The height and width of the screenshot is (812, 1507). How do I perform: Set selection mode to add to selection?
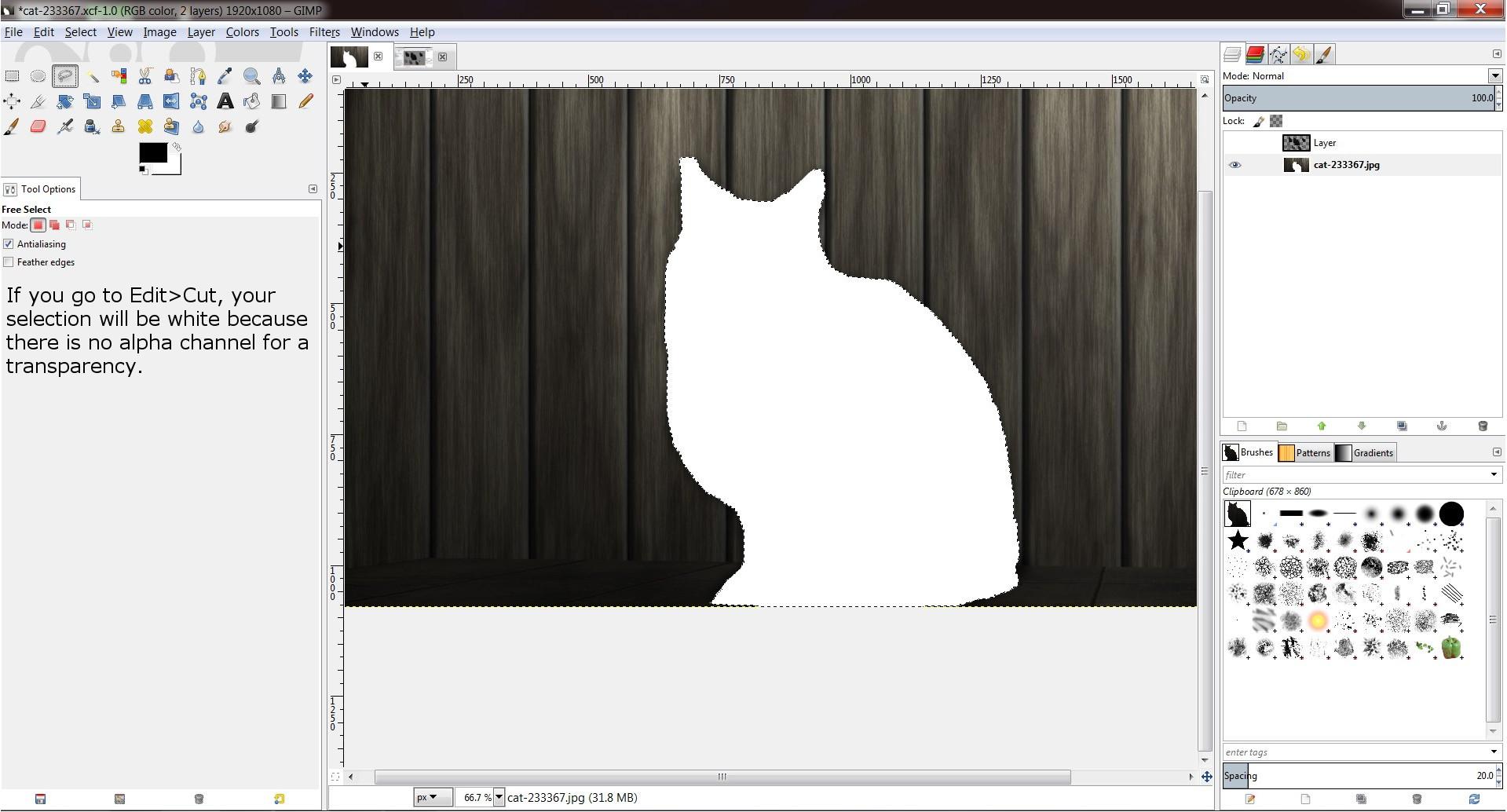(54, 225)
